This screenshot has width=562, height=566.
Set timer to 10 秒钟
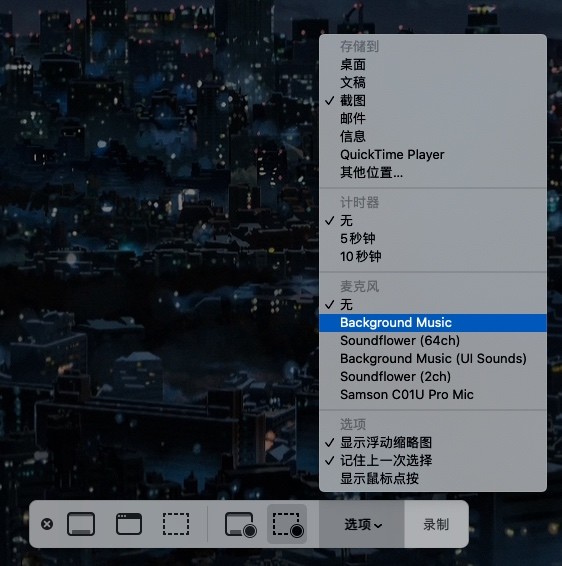point(433,257)
